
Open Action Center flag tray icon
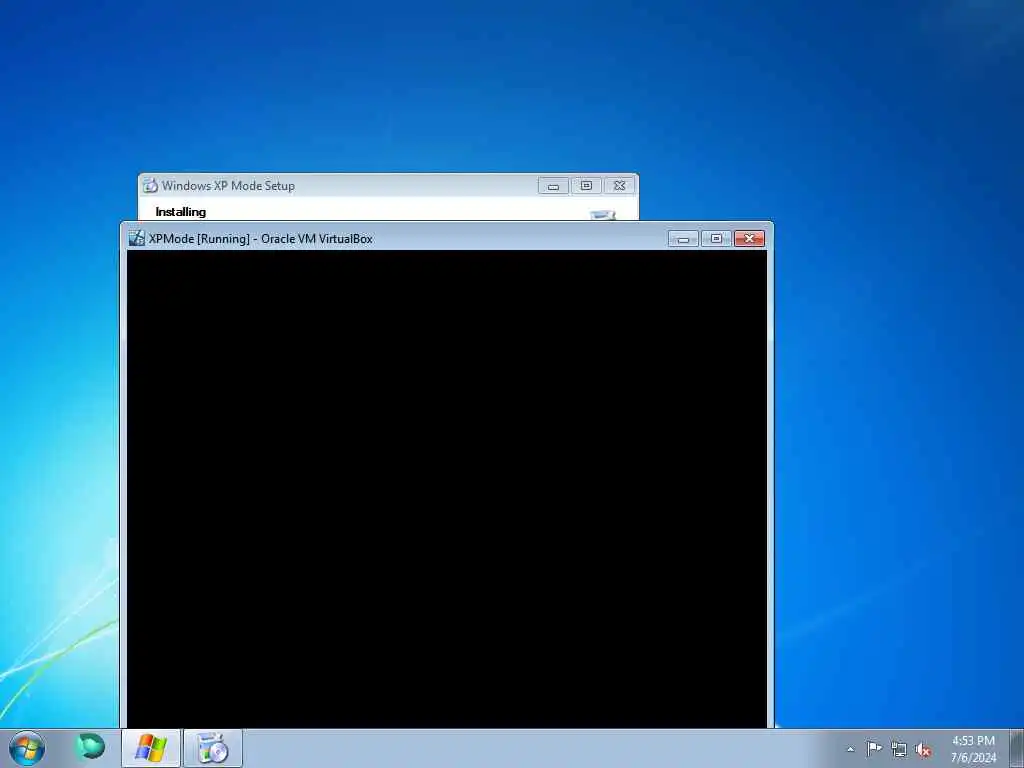click(x=874, y=749)
